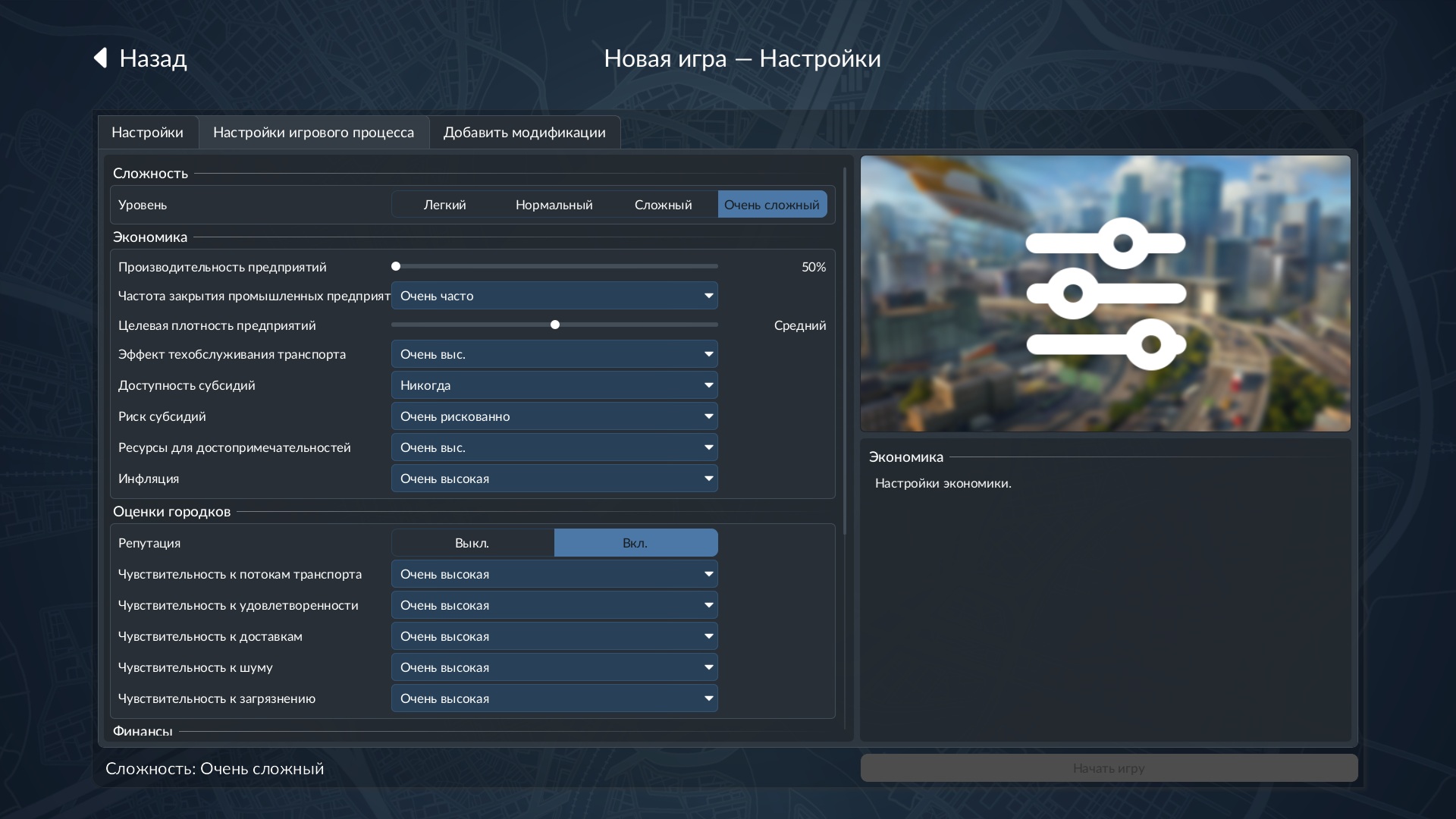Open the Добавить модификации tab
Screen dimensions: 1456x819
[525, 133]
